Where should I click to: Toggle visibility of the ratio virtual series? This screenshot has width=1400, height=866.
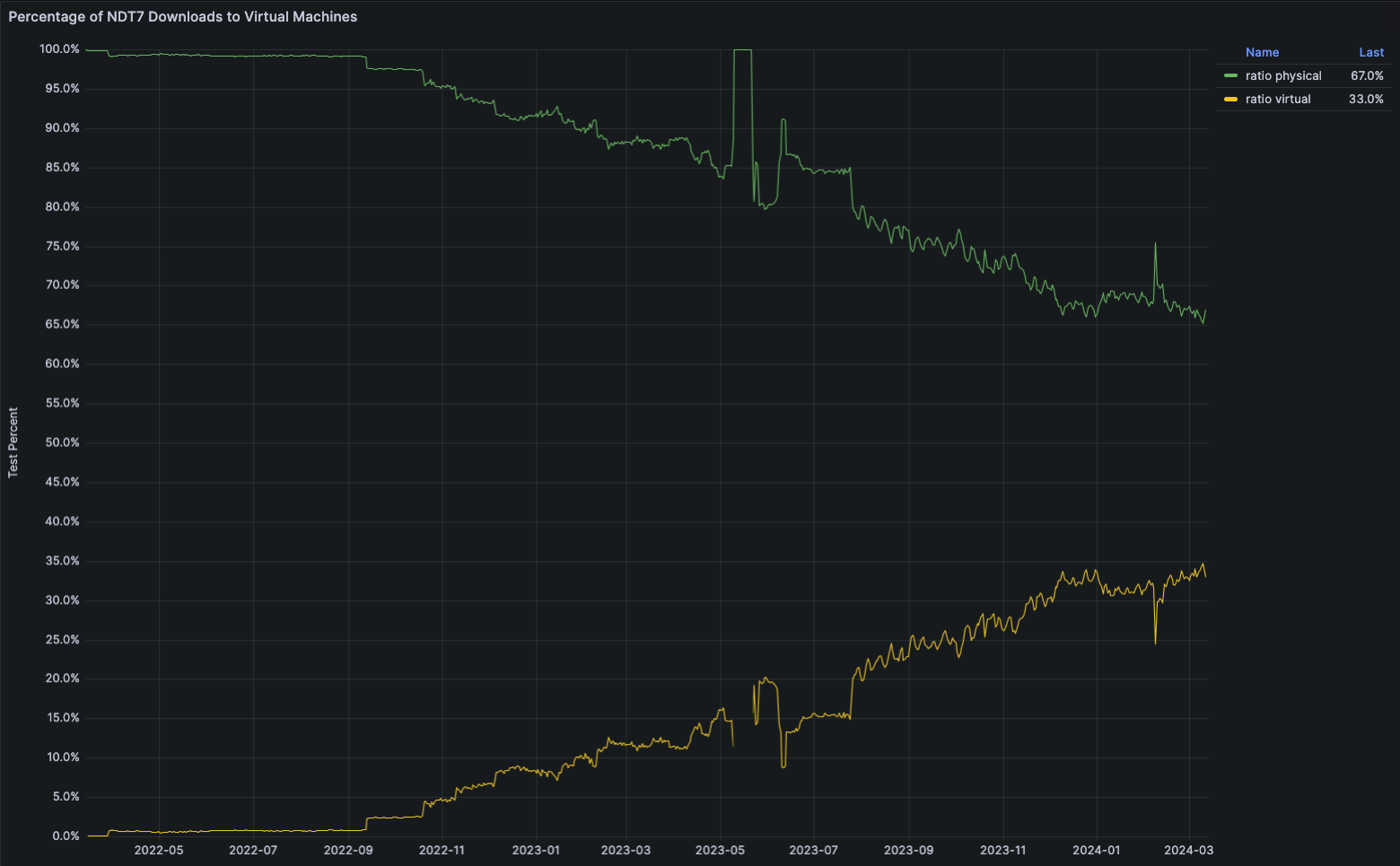(x=1277, y=99)
